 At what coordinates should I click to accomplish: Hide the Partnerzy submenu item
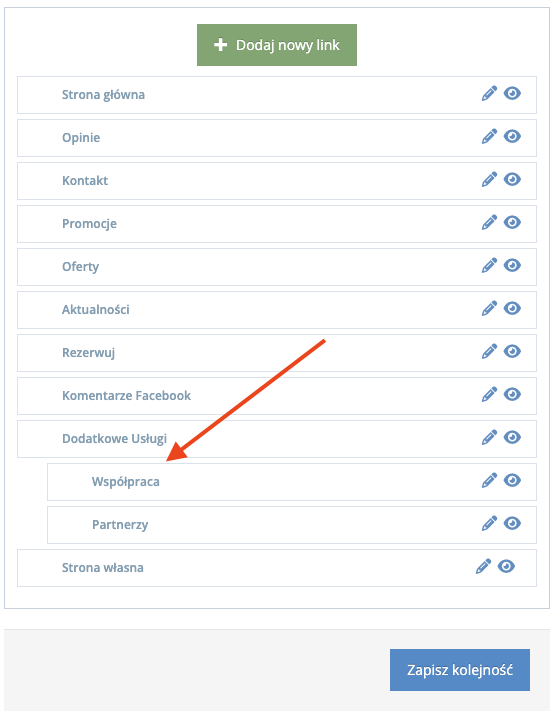[x=512, y=523]
